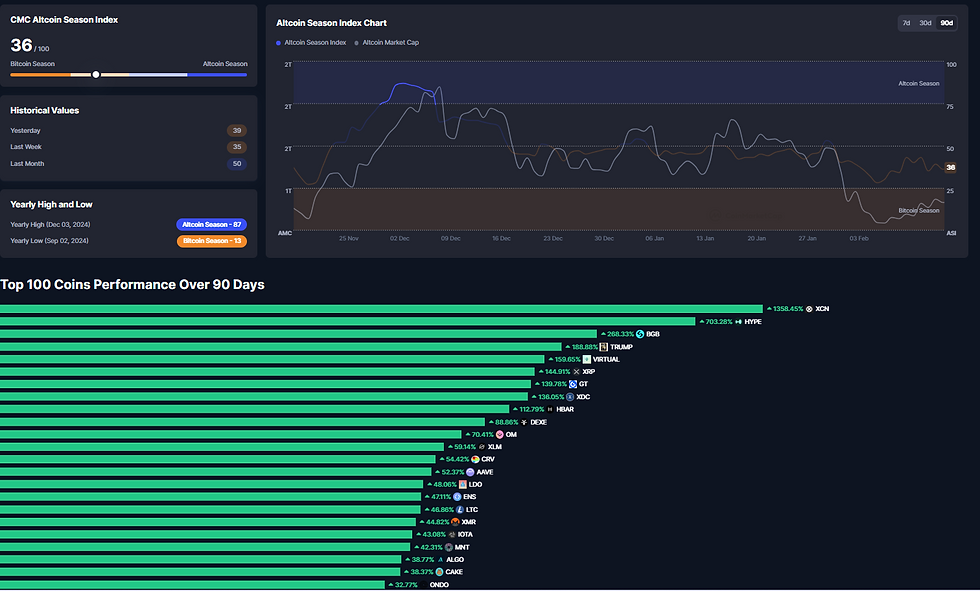Click the MNT coin icon

click(x=449, y=547)
